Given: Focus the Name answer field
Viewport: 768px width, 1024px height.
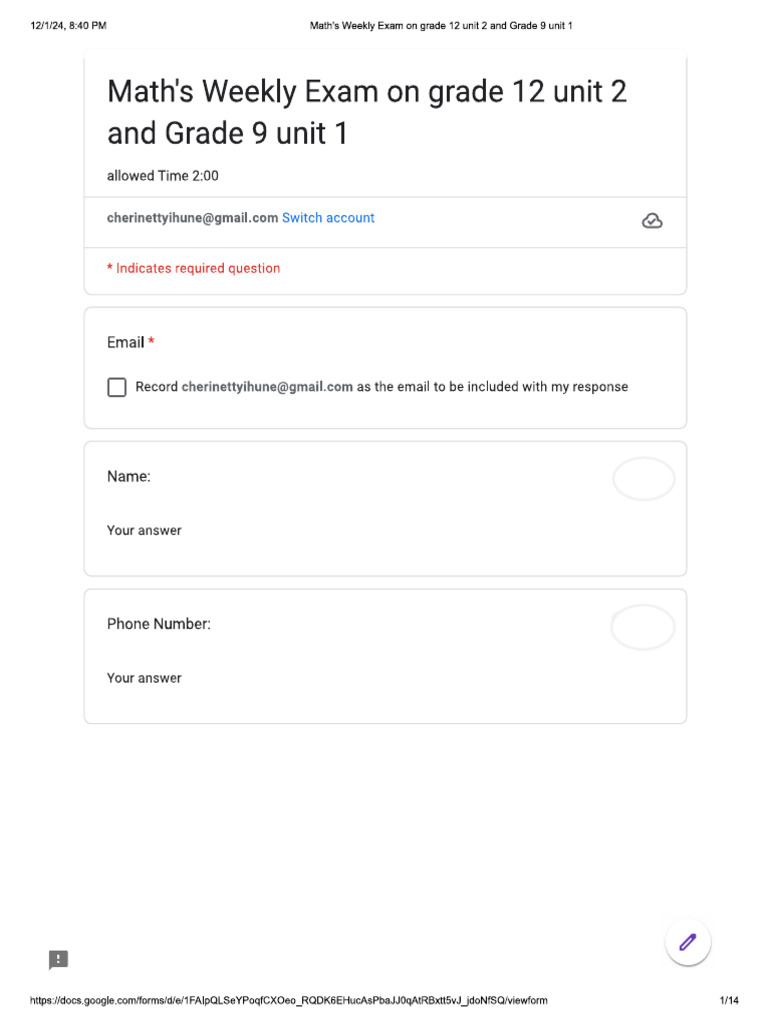Looking at the screenshot, I should (x=145, y=531).
